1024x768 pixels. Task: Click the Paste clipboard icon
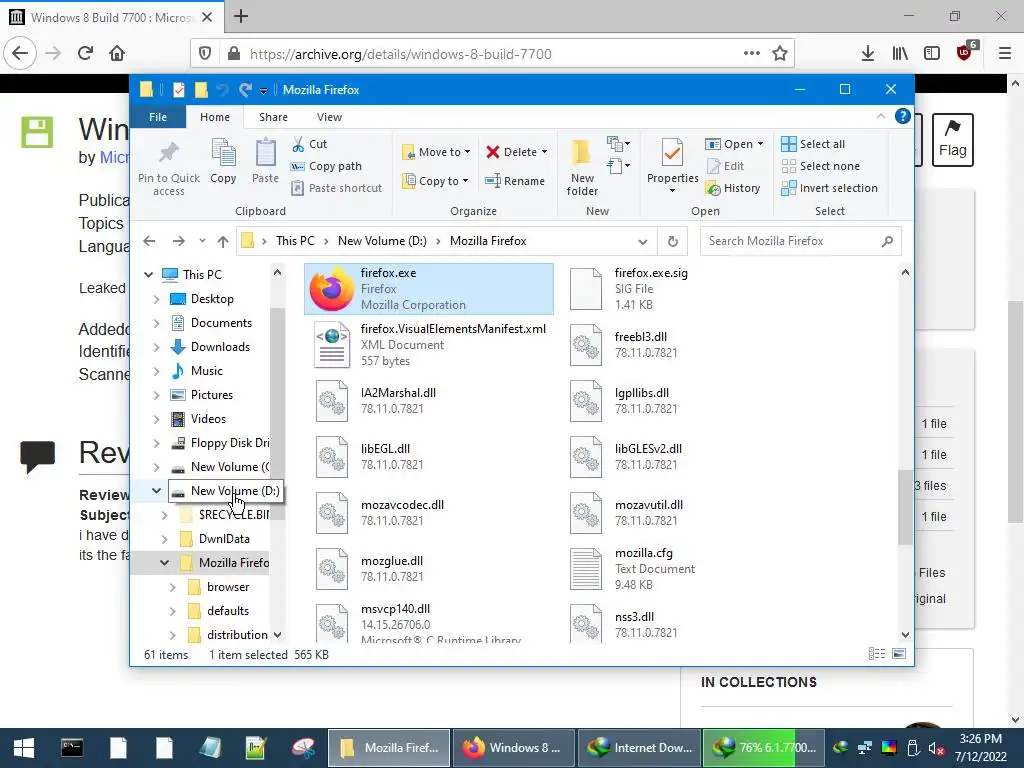(x=265, y=161)
